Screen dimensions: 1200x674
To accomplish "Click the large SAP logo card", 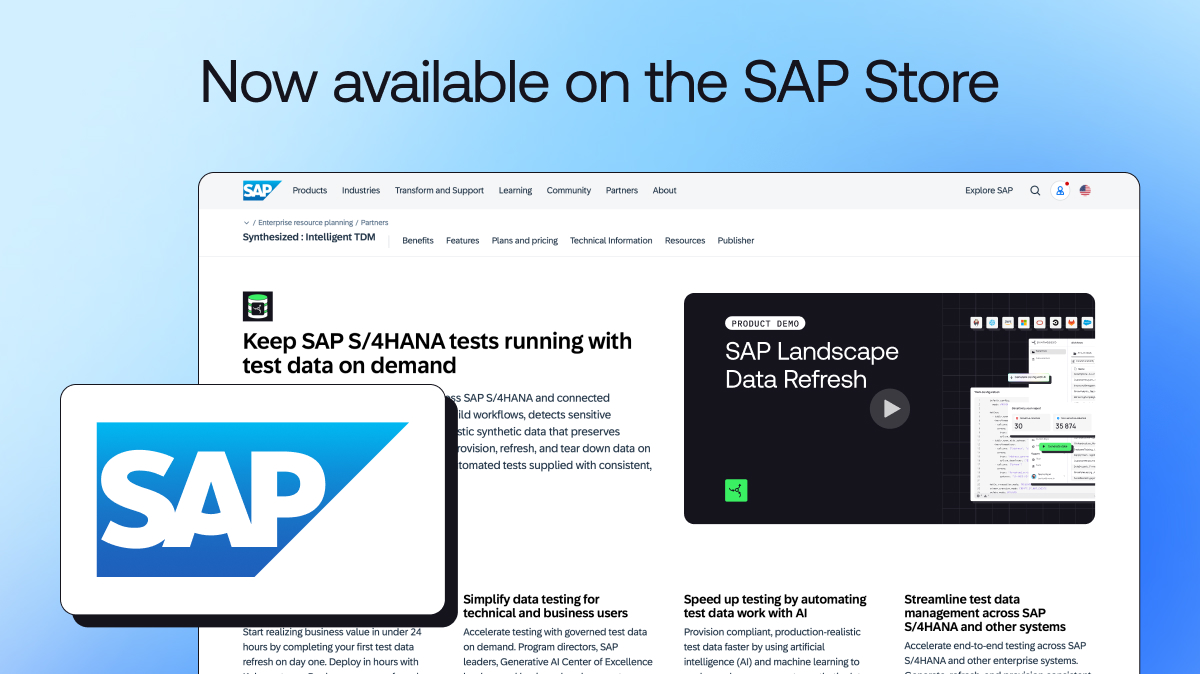I will pyautogui.click(x=252, y=499).
